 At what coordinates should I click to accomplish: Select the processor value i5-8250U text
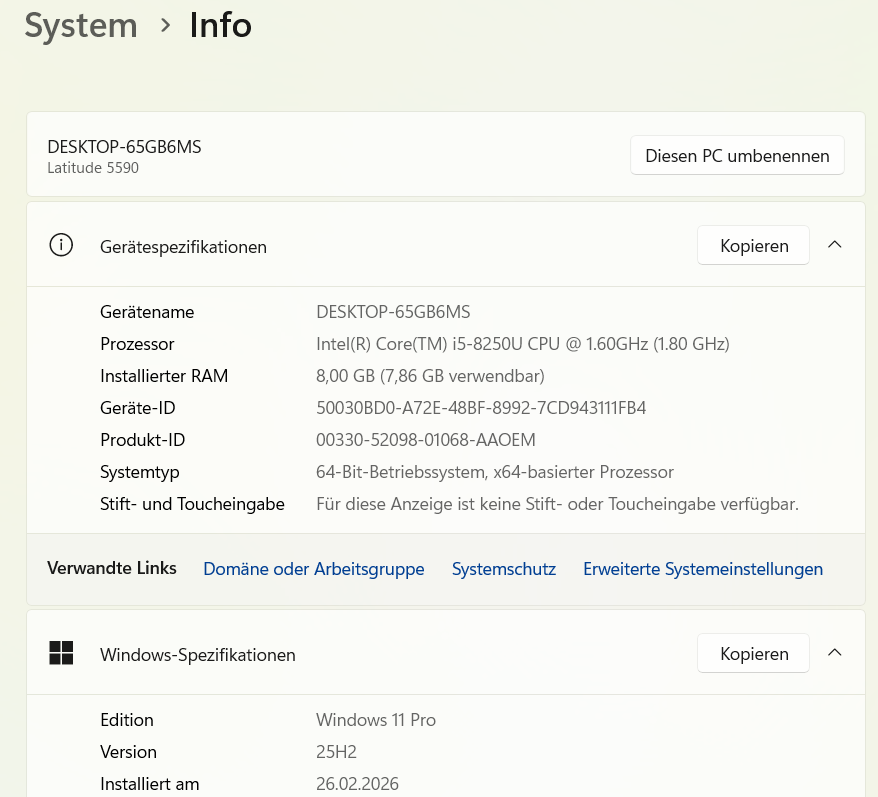pyautogui.click(x=522, y=344)
